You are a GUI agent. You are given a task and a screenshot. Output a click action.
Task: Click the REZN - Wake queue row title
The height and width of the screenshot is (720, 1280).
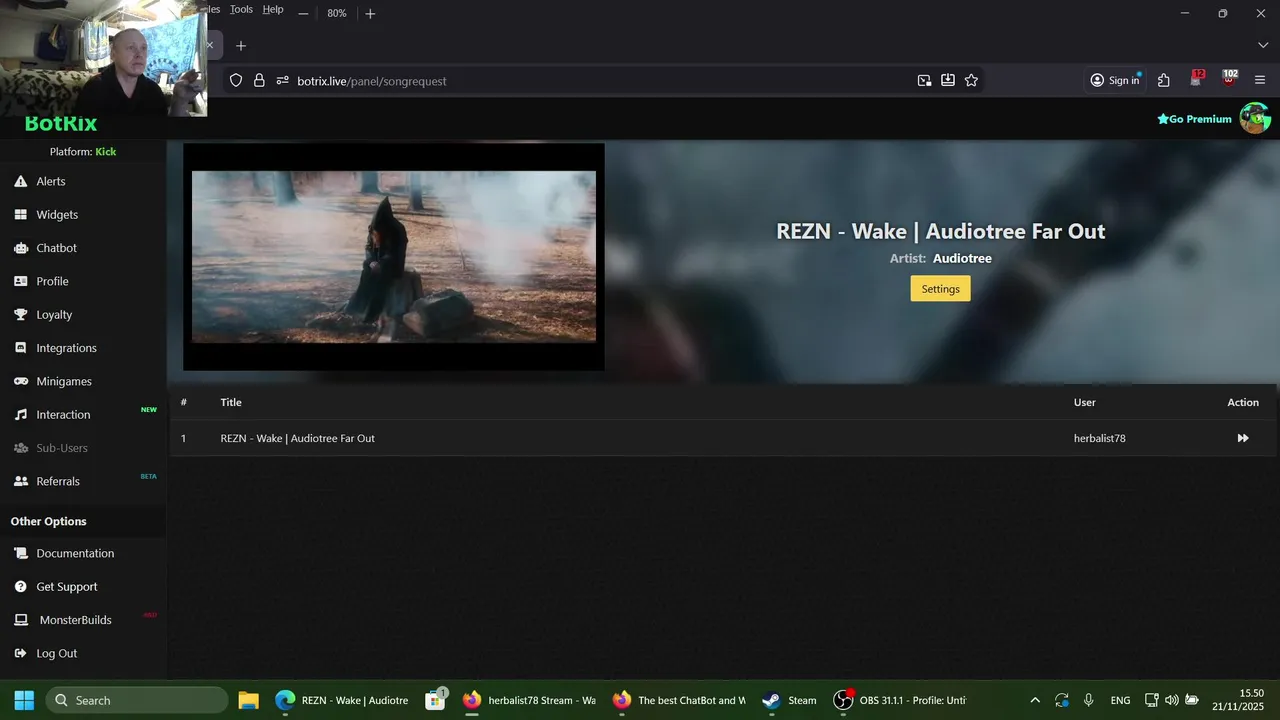298,438
